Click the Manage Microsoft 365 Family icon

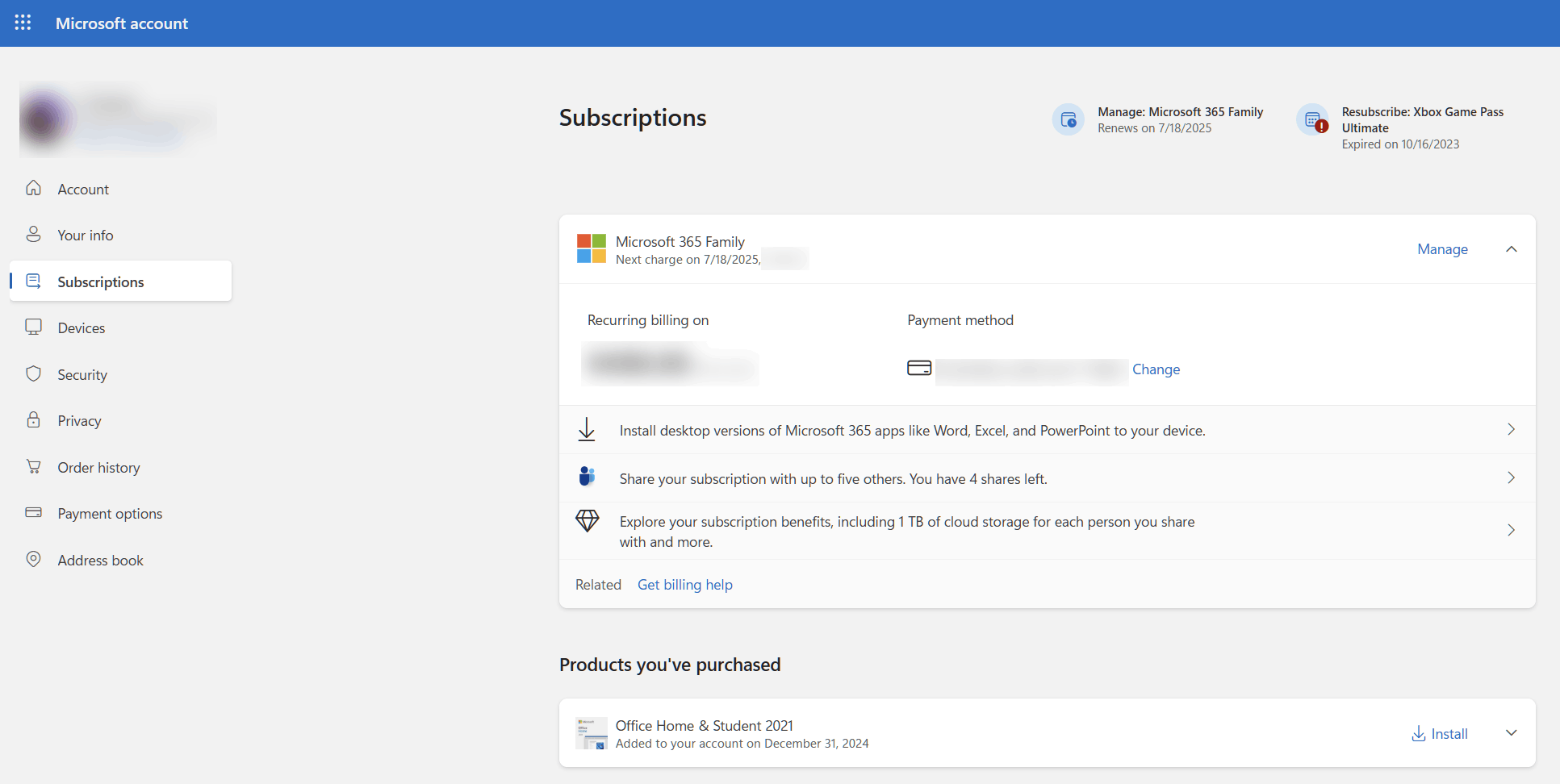coord(1068,120)
